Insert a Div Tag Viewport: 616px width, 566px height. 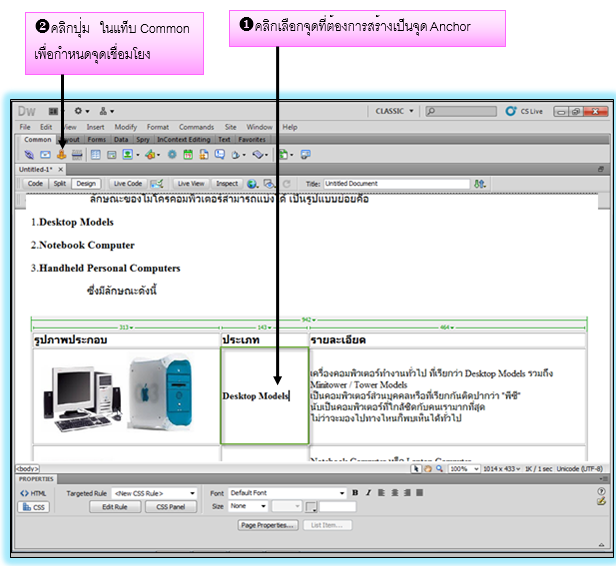click(x=112, y=155)
